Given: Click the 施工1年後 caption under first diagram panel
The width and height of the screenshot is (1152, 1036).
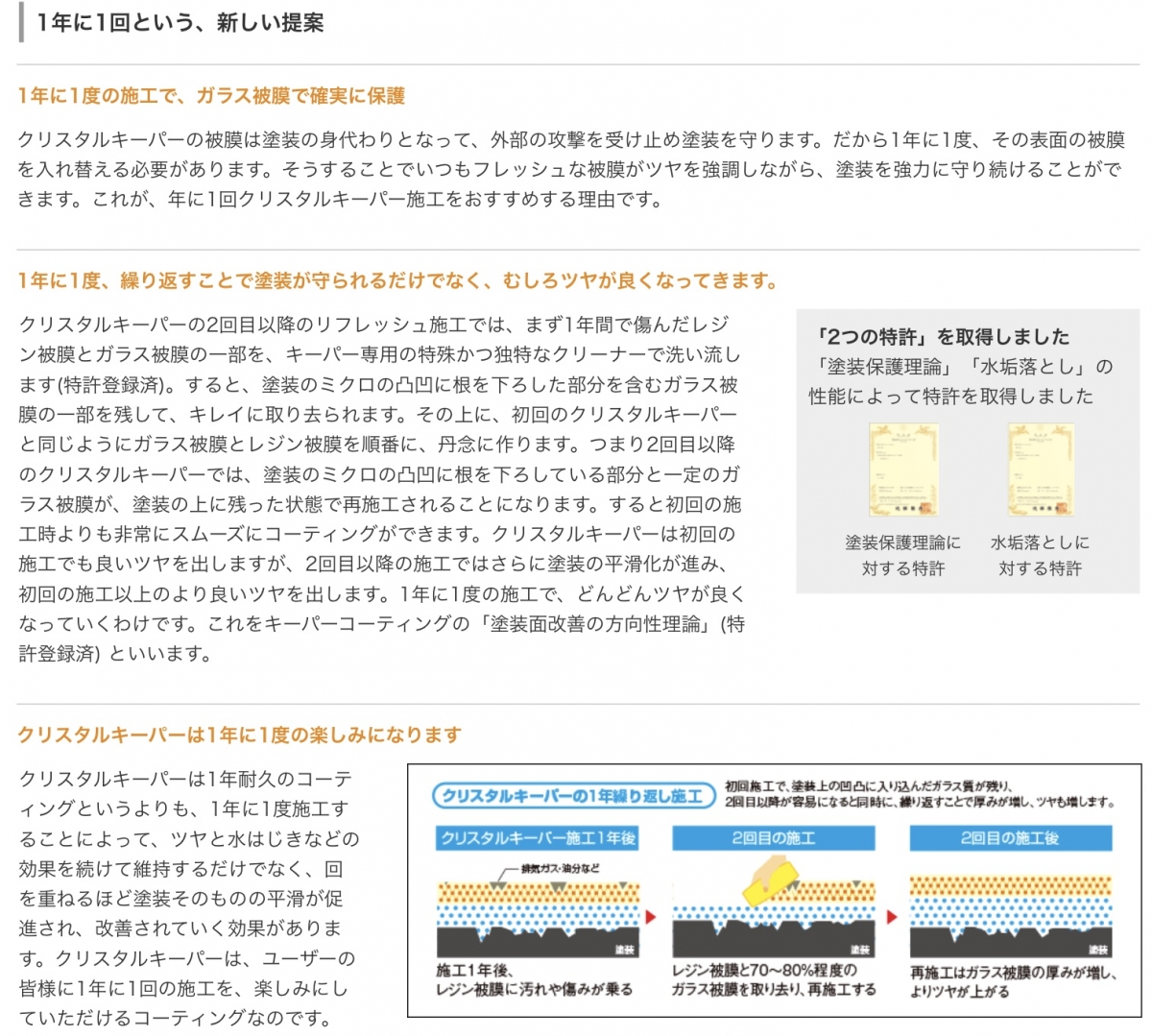Looking at the screenshot, I should point(534,980).
